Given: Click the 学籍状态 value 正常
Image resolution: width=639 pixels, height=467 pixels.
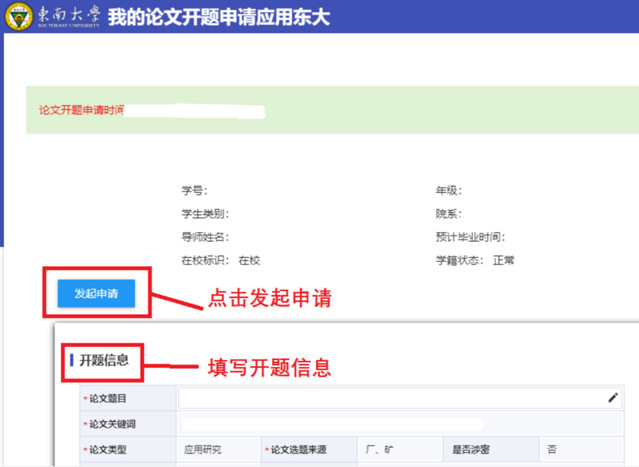Looking at the screenshot, I should point(503,260).
